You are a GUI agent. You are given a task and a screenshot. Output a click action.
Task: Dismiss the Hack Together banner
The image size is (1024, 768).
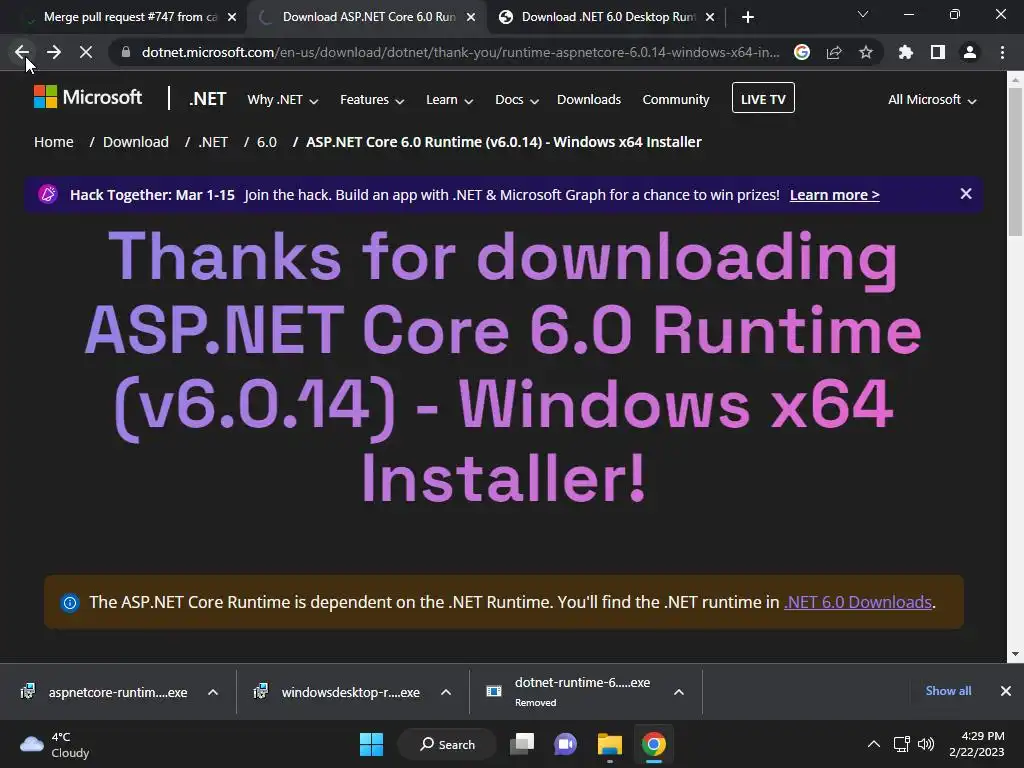click(966, 194)
